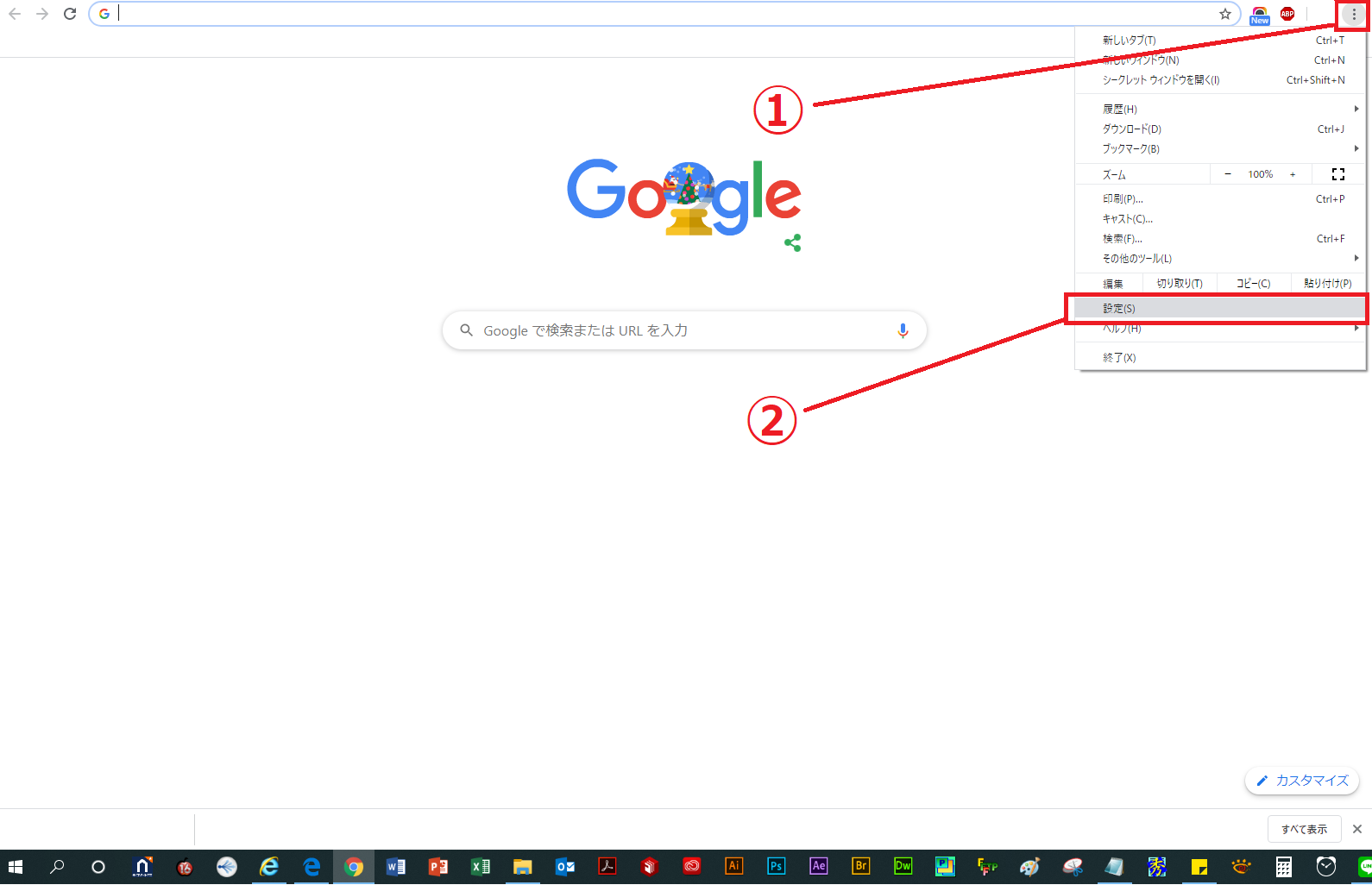1372x885 pixels.
Task: Click the Google holiday doodle logo
Action: [684, 198]
